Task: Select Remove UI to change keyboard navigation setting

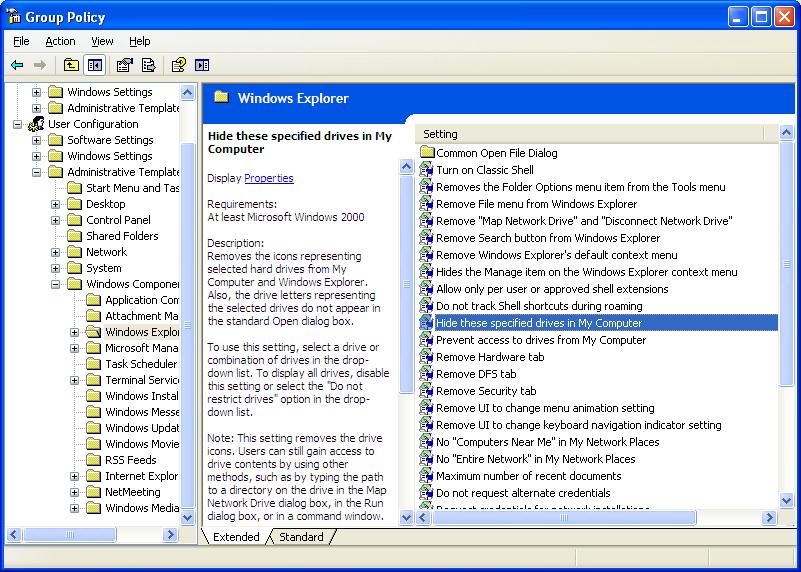Action: tap(578, 425)
